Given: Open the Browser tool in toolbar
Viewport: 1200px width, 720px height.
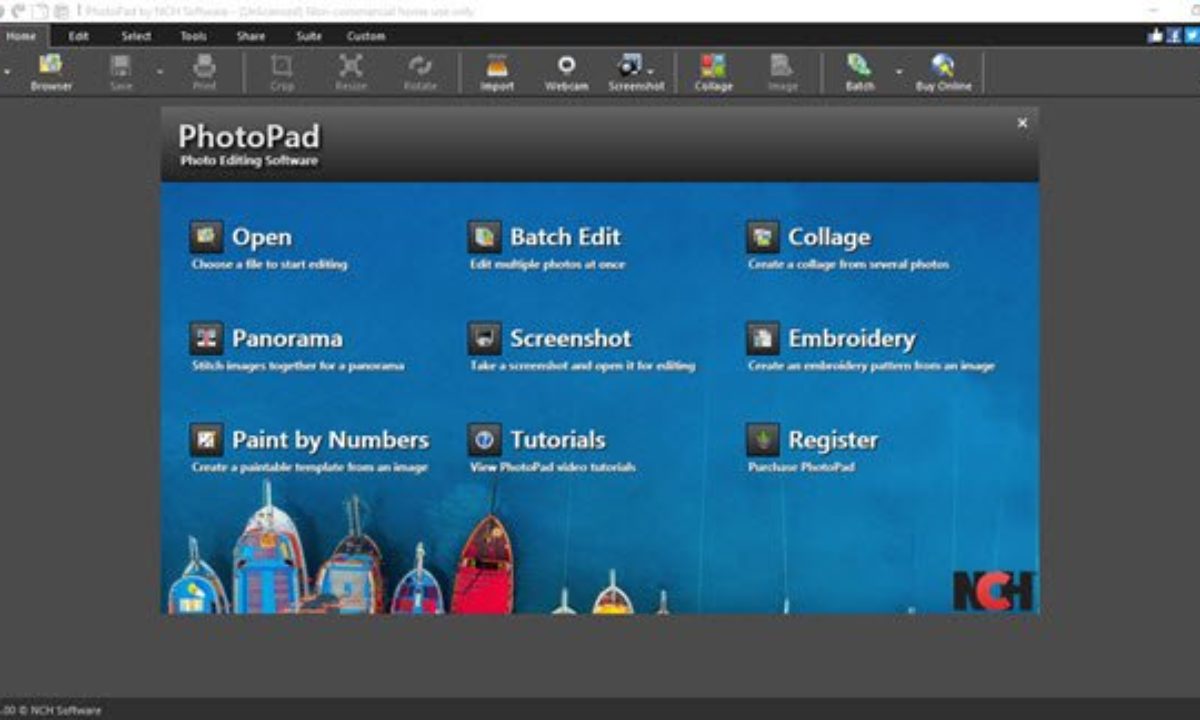Looking at the screenshot, I should coord(50,72).
